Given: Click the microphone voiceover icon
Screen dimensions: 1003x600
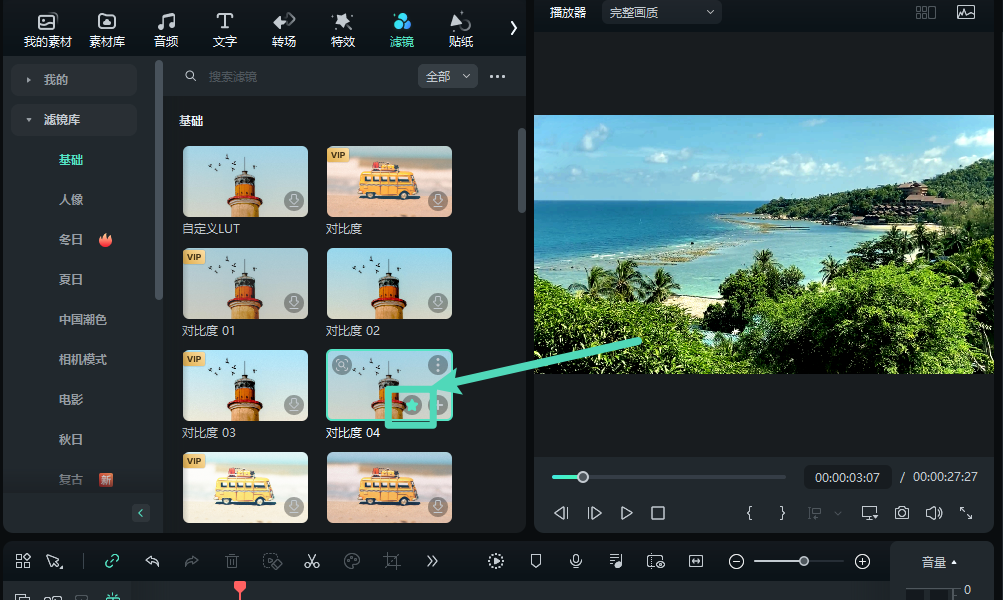Looking at the screenshot, I should coord(576,561).
